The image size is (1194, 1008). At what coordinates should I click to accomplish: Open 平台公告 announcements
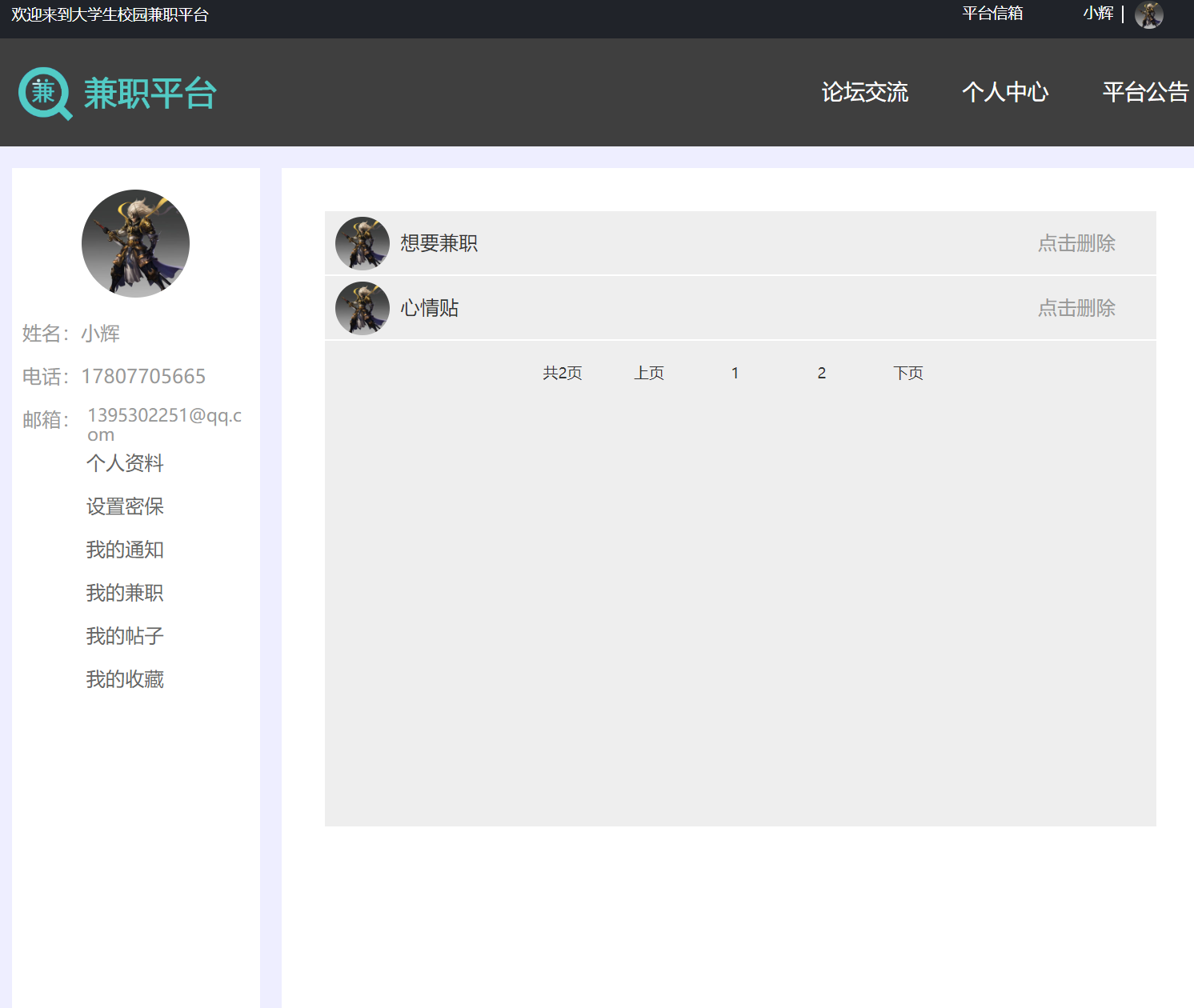tap(1146, 92)
